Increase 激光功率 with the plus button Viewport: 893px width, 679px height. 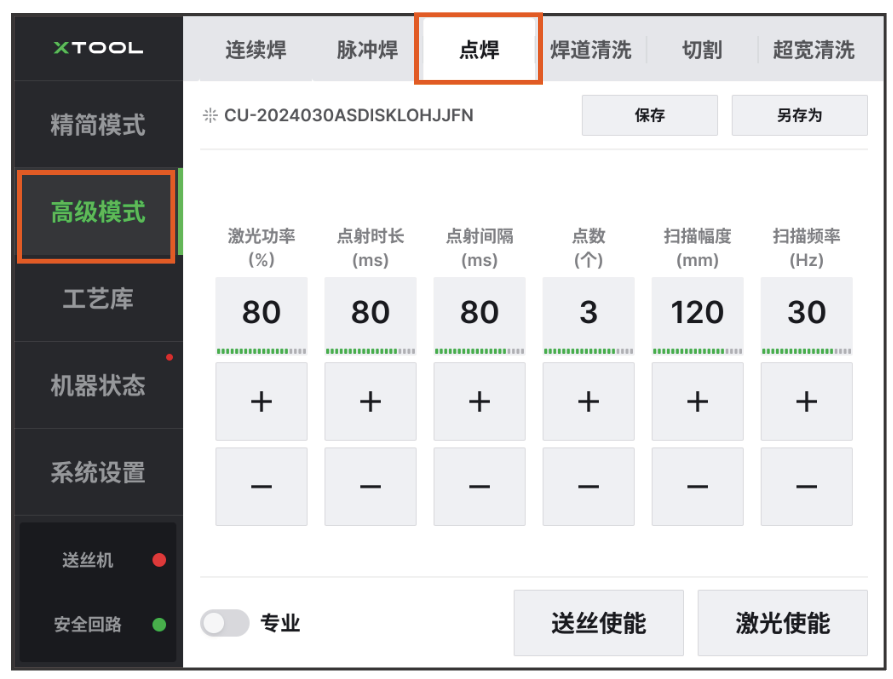(x=261, y=402)
